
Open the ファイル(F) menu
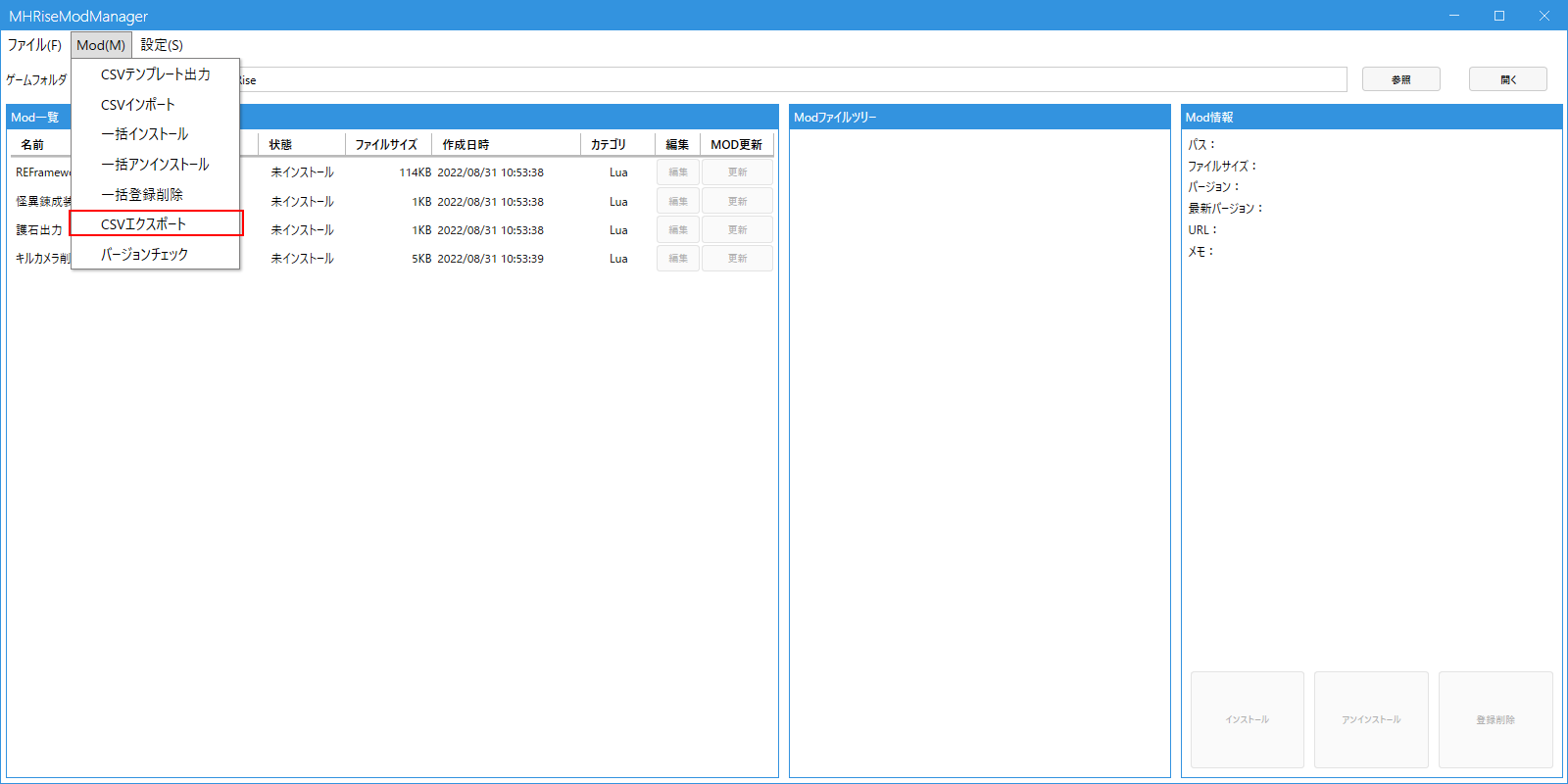pyautogui.click(x=34, y=45)
